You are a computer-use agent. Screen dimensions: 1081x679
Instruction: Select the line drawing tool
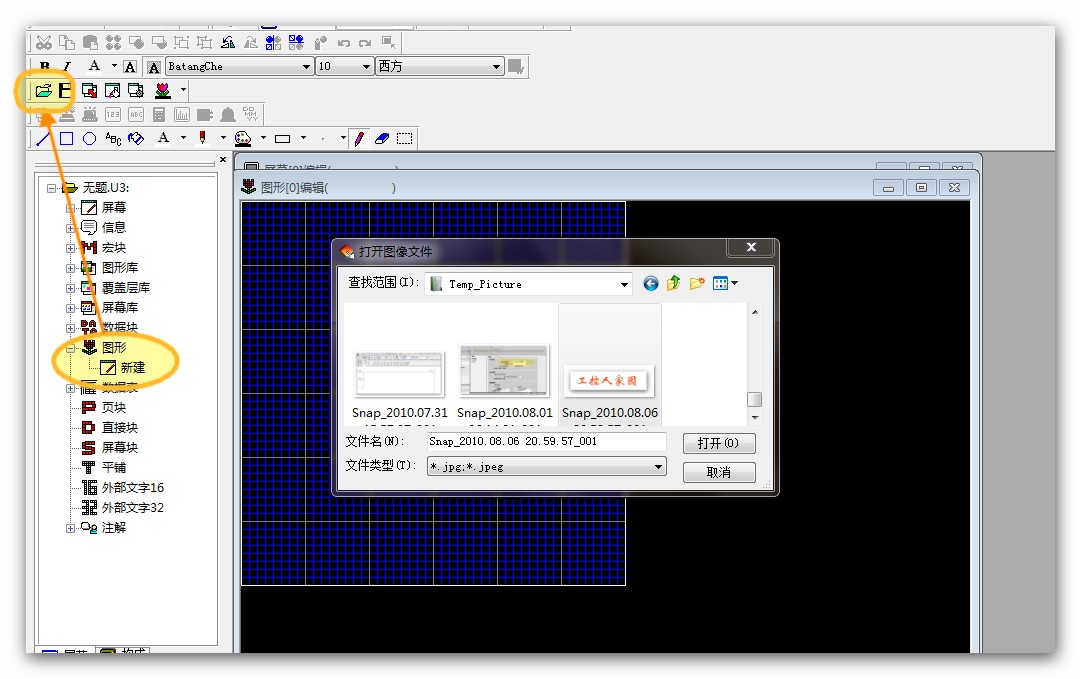tap(43, 139)
